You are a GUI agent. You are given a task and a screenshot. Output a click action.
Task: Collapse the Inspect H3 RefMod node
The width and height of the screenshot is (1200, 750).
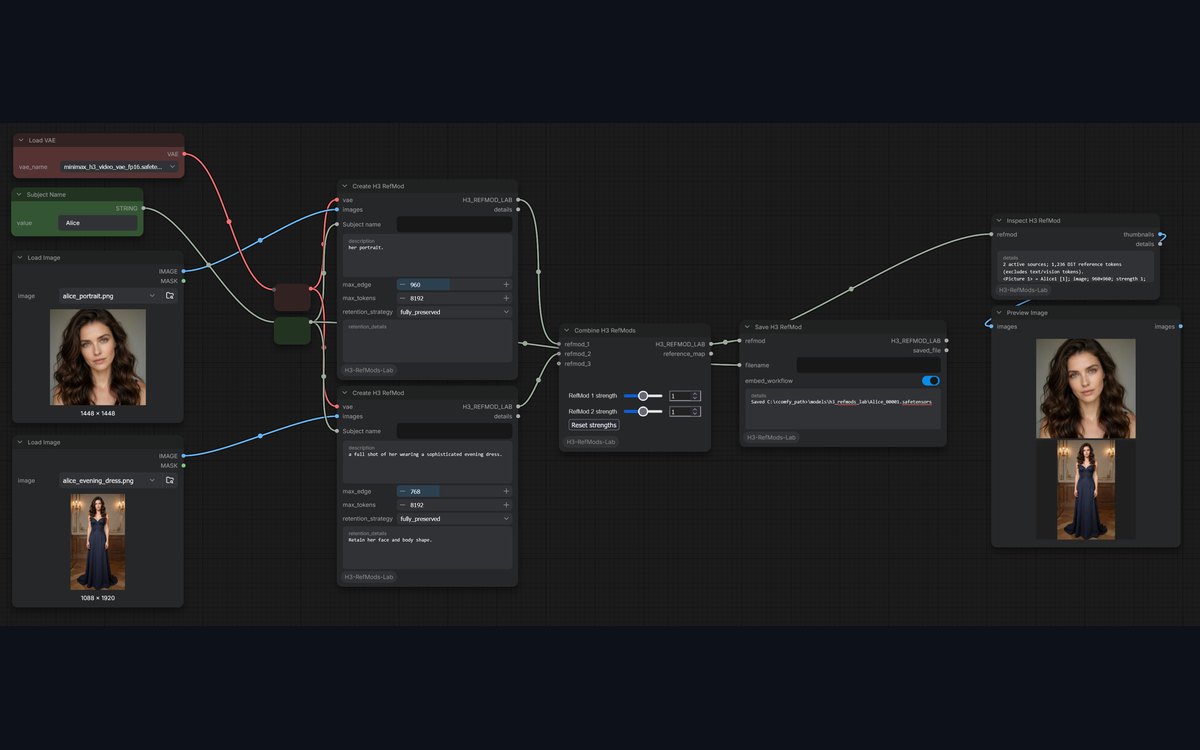(998, 220)
